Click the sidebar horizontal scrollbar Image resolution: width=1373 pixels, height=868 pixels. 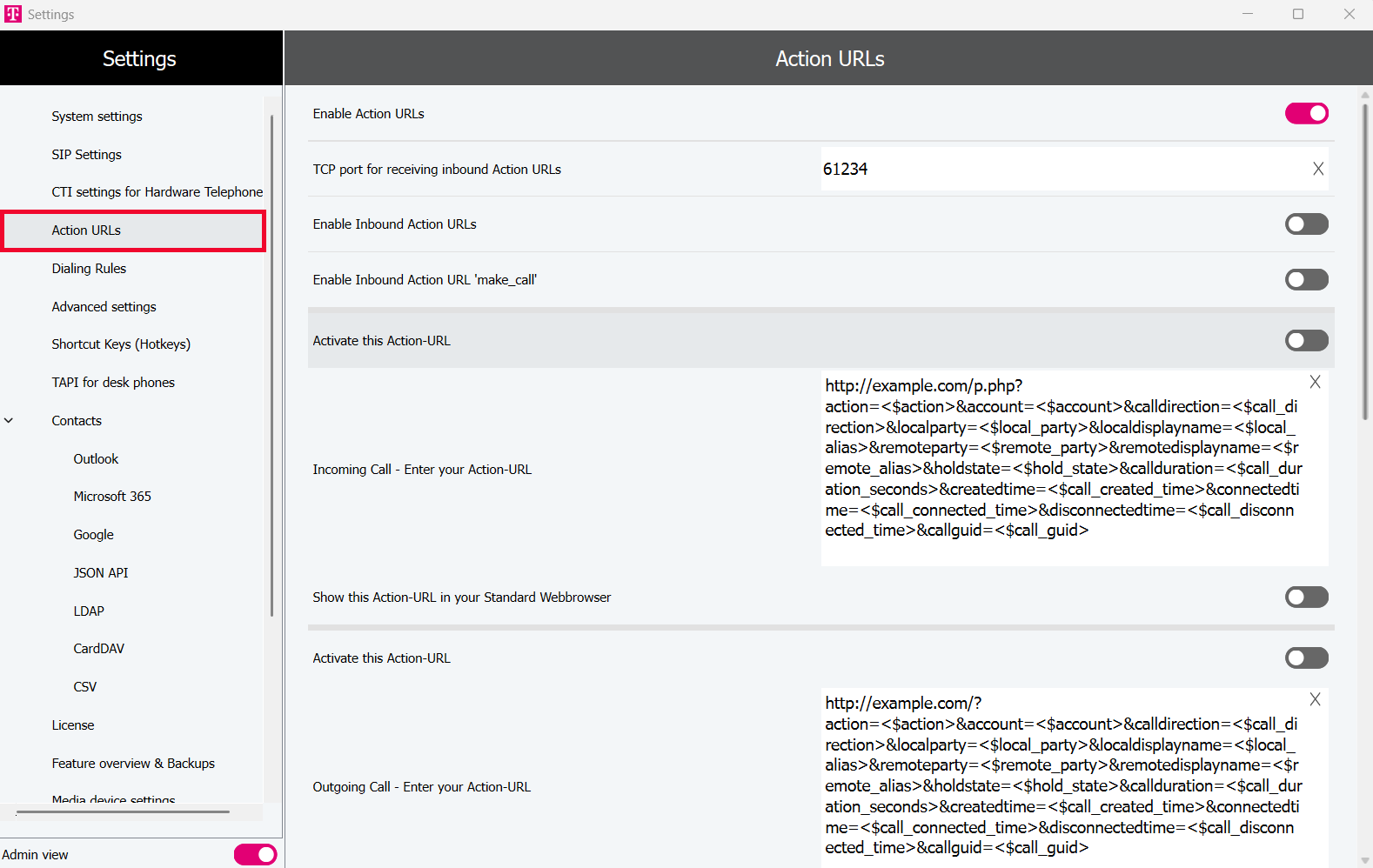(x=123, y=811)
